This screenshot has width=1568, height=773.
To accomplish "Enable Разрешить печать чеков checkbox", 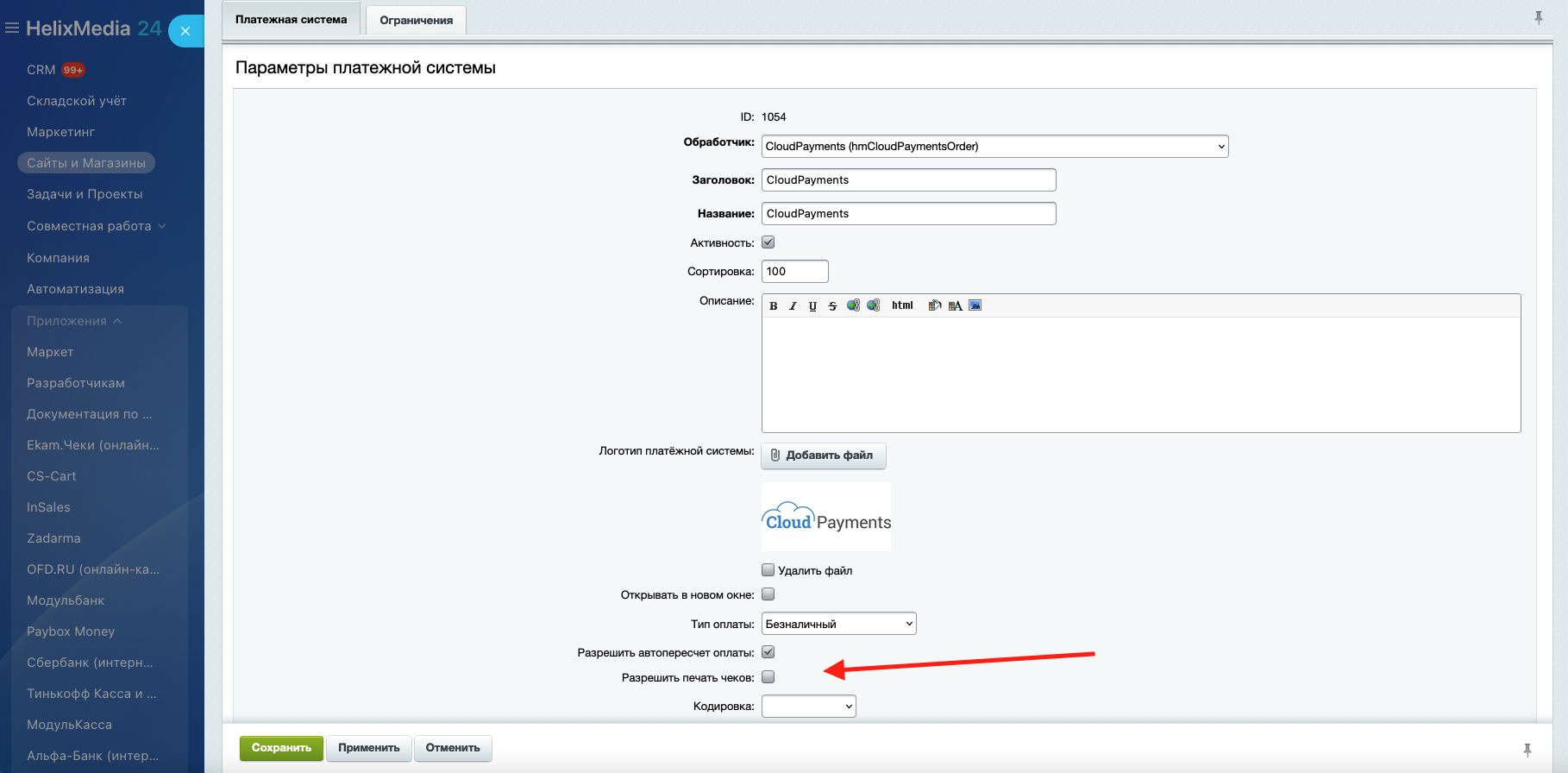I will coord(768,676).
